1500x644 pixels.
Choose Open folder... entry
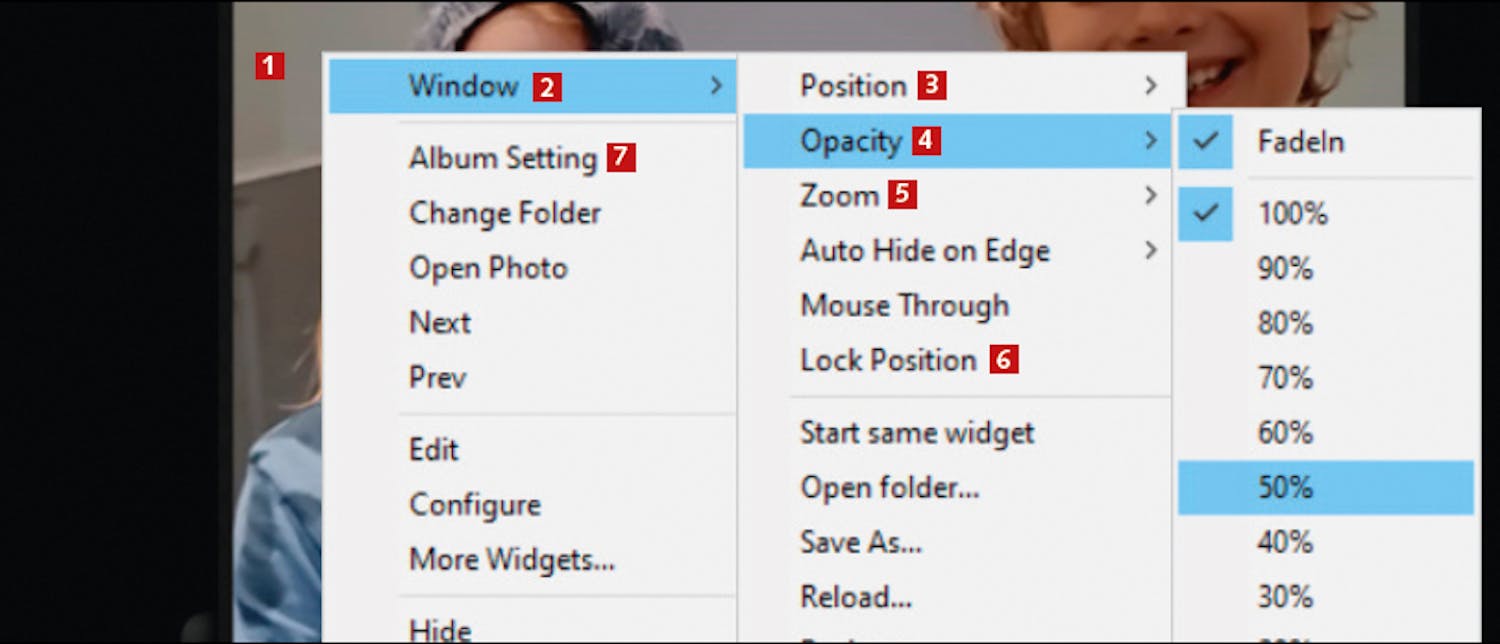pyautogui.click(x=889, y=488)
